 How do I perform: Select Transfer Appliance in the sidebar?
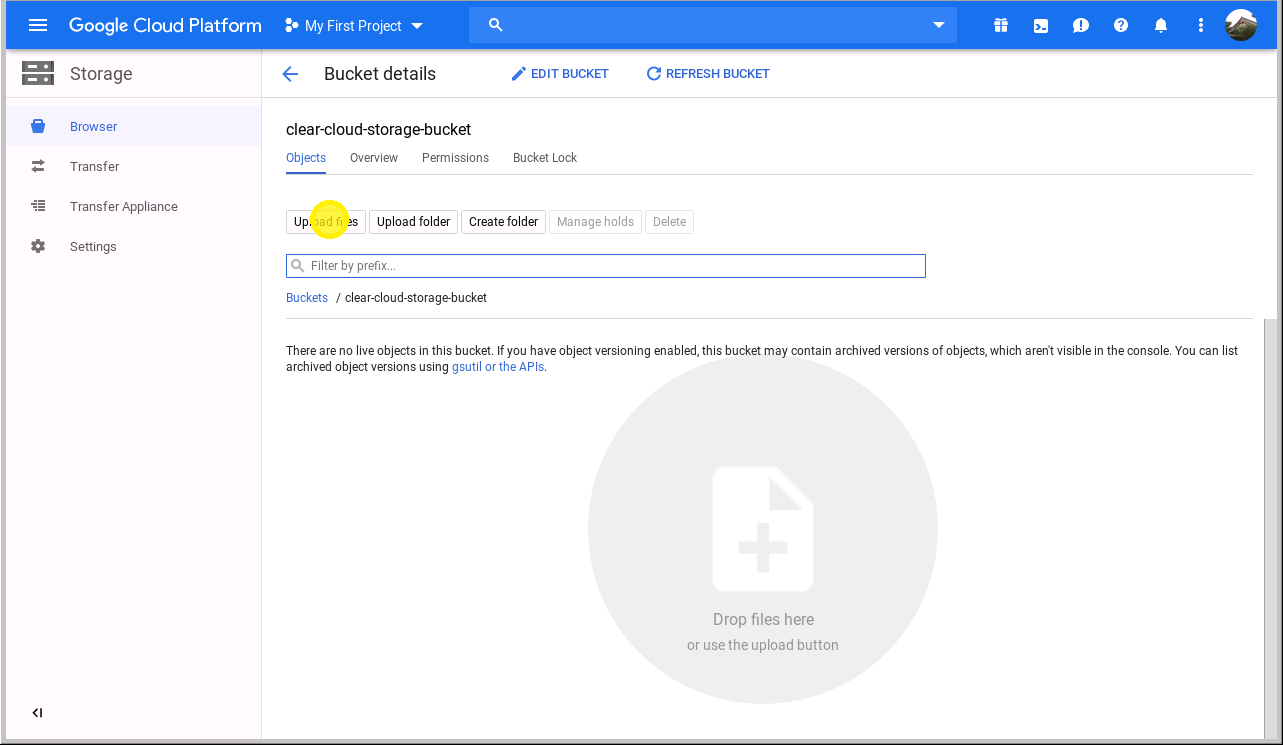coord(134,206)
